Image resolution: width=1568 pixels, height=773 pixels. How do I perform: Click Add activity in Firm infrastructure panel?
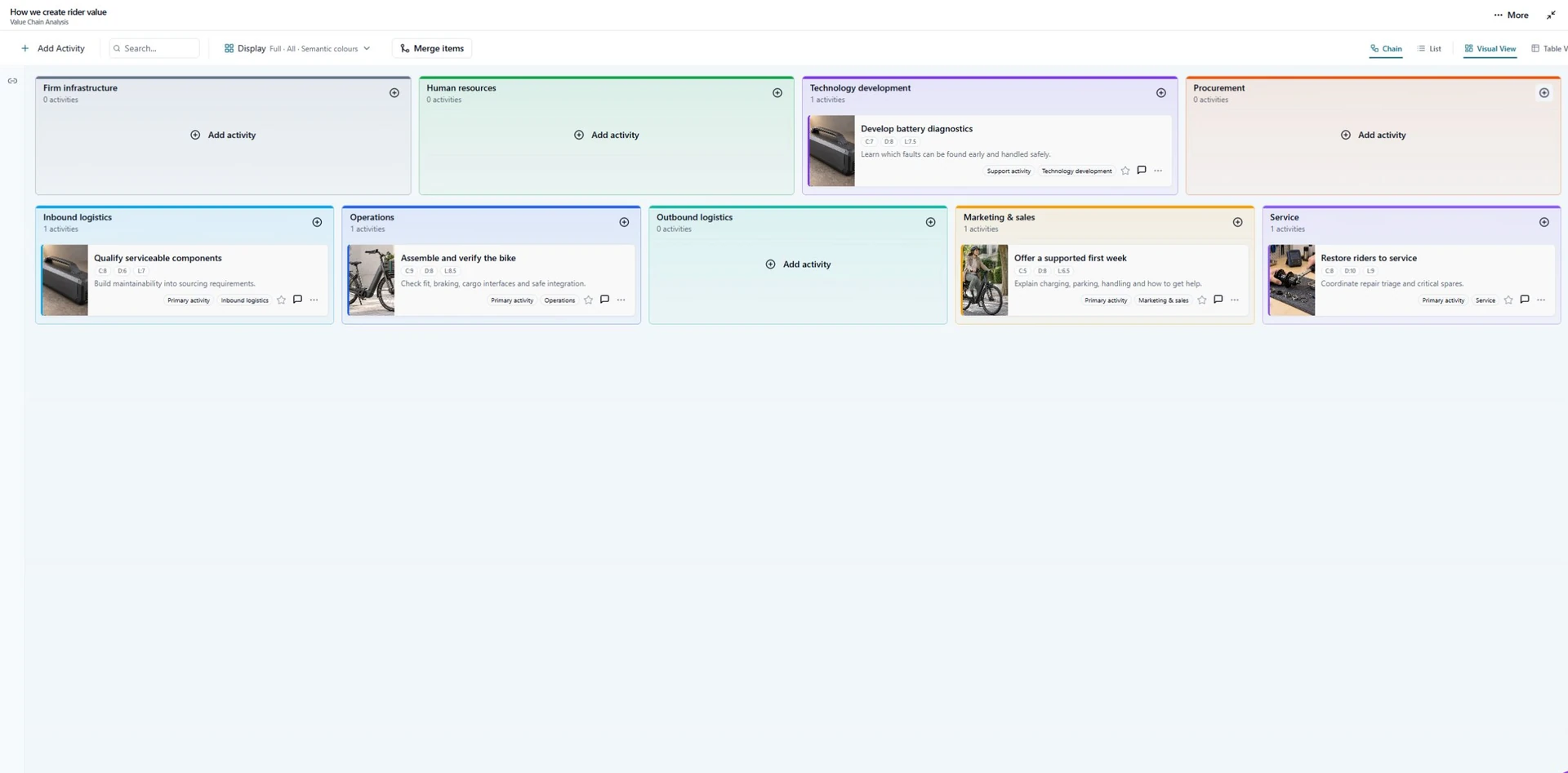pyautogui.click(x=223, y=135)
